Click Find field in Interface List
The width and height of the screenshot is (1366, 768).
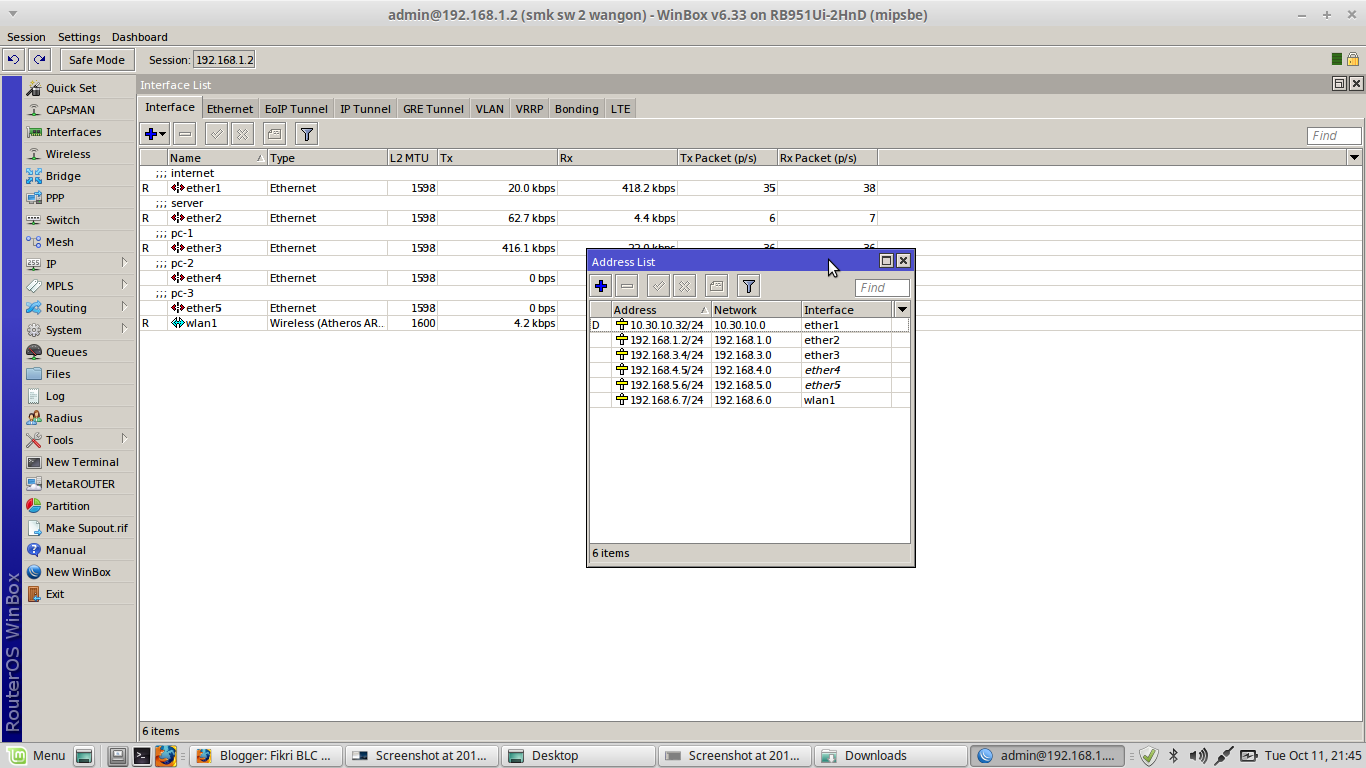[1334, 136]
